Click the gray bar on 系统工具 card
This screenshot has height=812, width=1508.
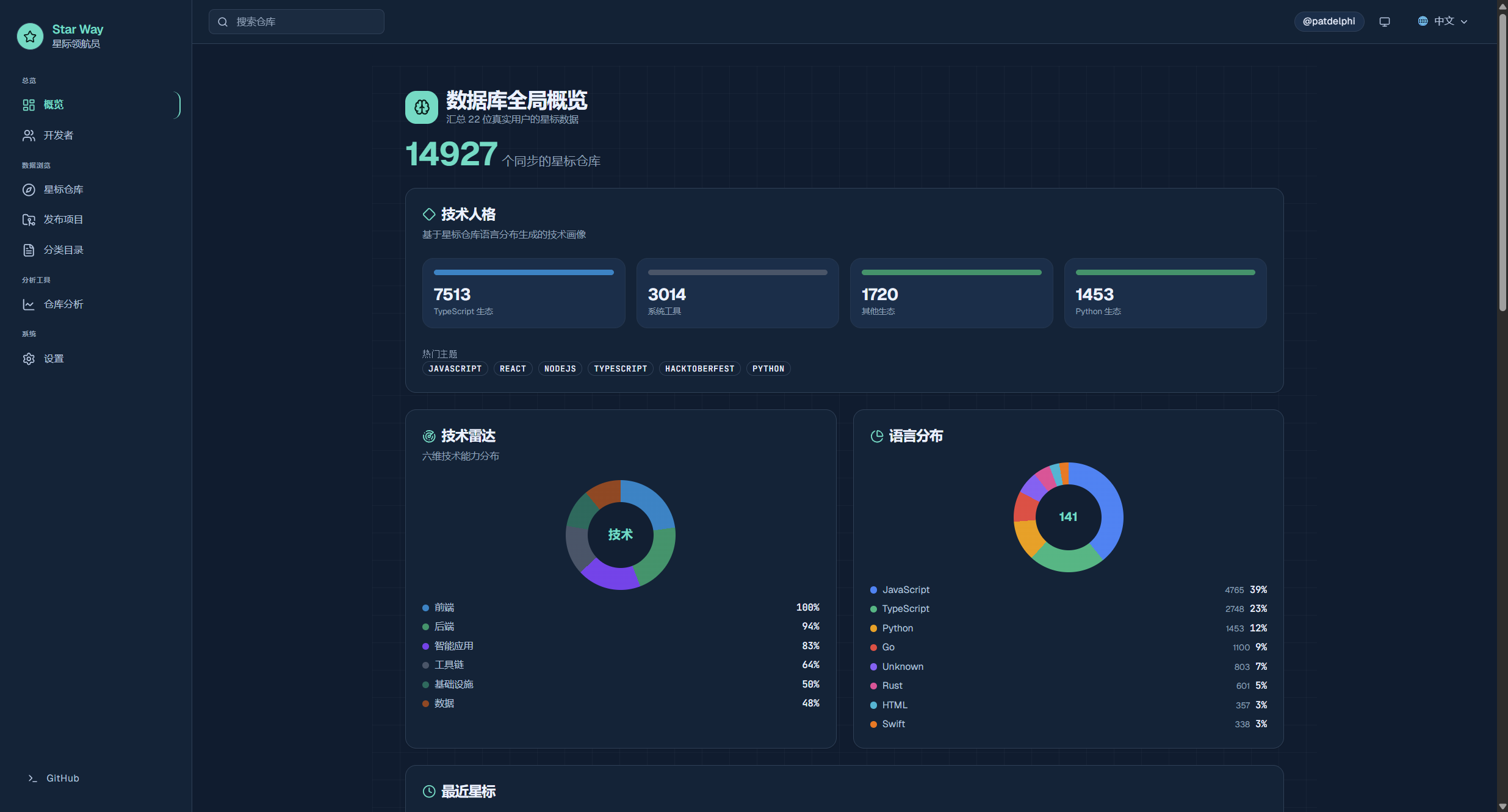pos(737,273)
